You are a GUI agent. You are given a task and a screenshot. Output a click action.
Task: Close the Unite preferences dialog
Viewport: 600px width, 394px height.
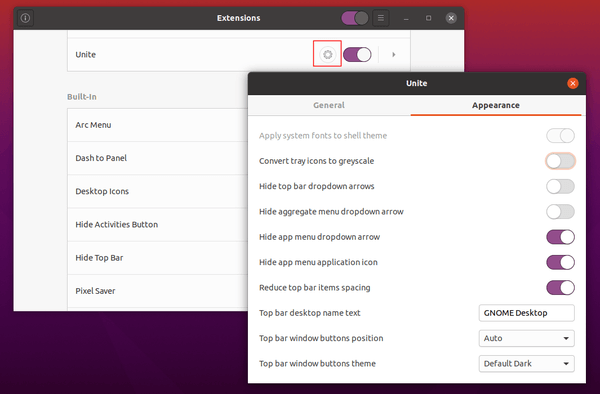coord(572,83)
